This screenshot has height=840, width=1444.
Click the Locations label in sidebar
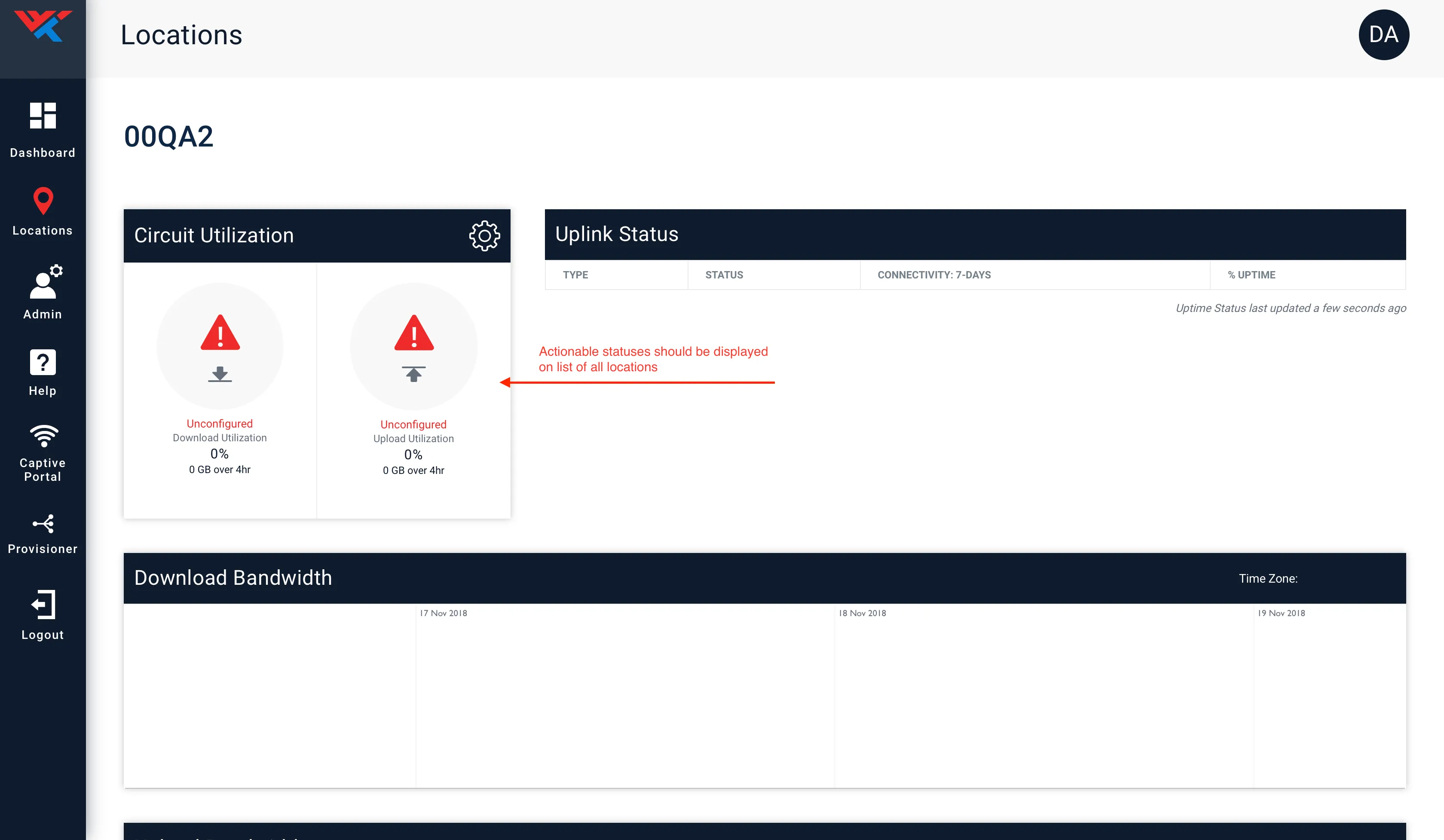pyautogui.click(x=43, y=231)
